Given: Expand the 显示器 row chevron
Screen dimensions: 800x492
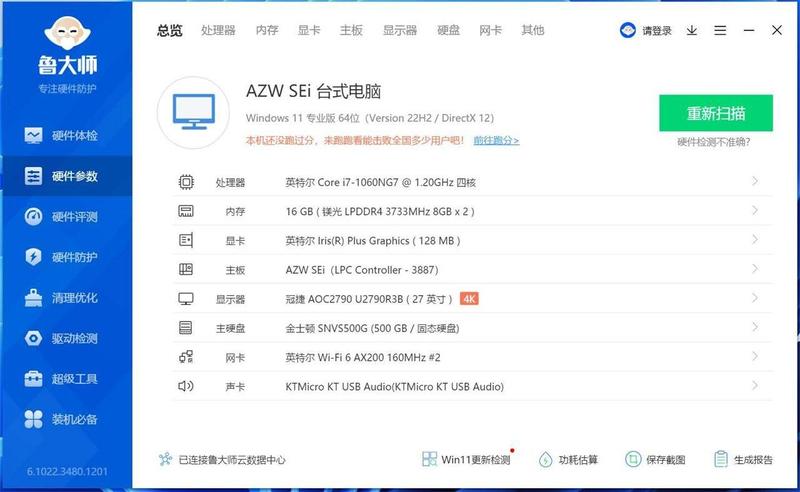Looking at the screenshot, I should pos(755,298).
